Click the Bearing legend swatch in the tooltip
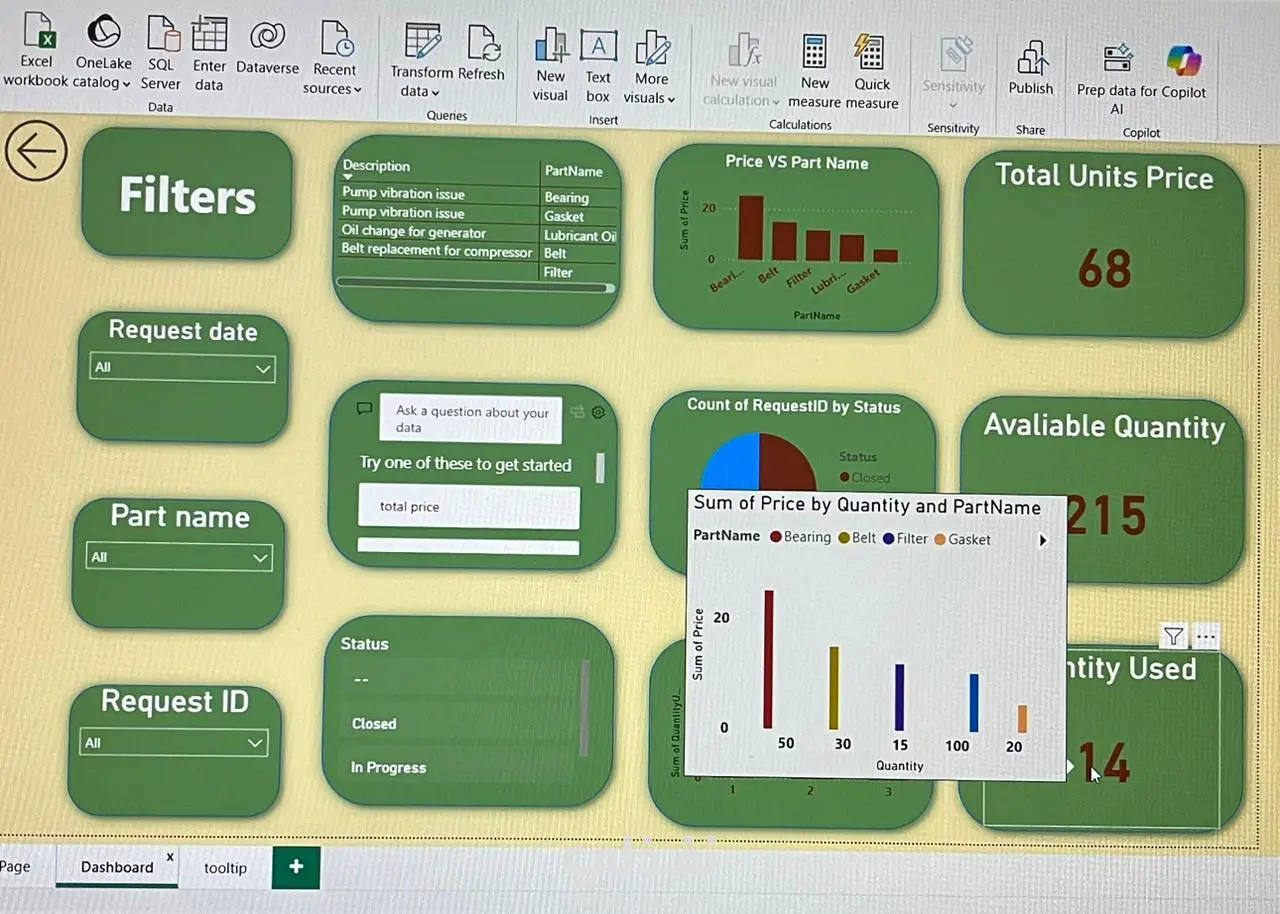The height and width of the screenshot is (914, 1280). tap(776, 537)
